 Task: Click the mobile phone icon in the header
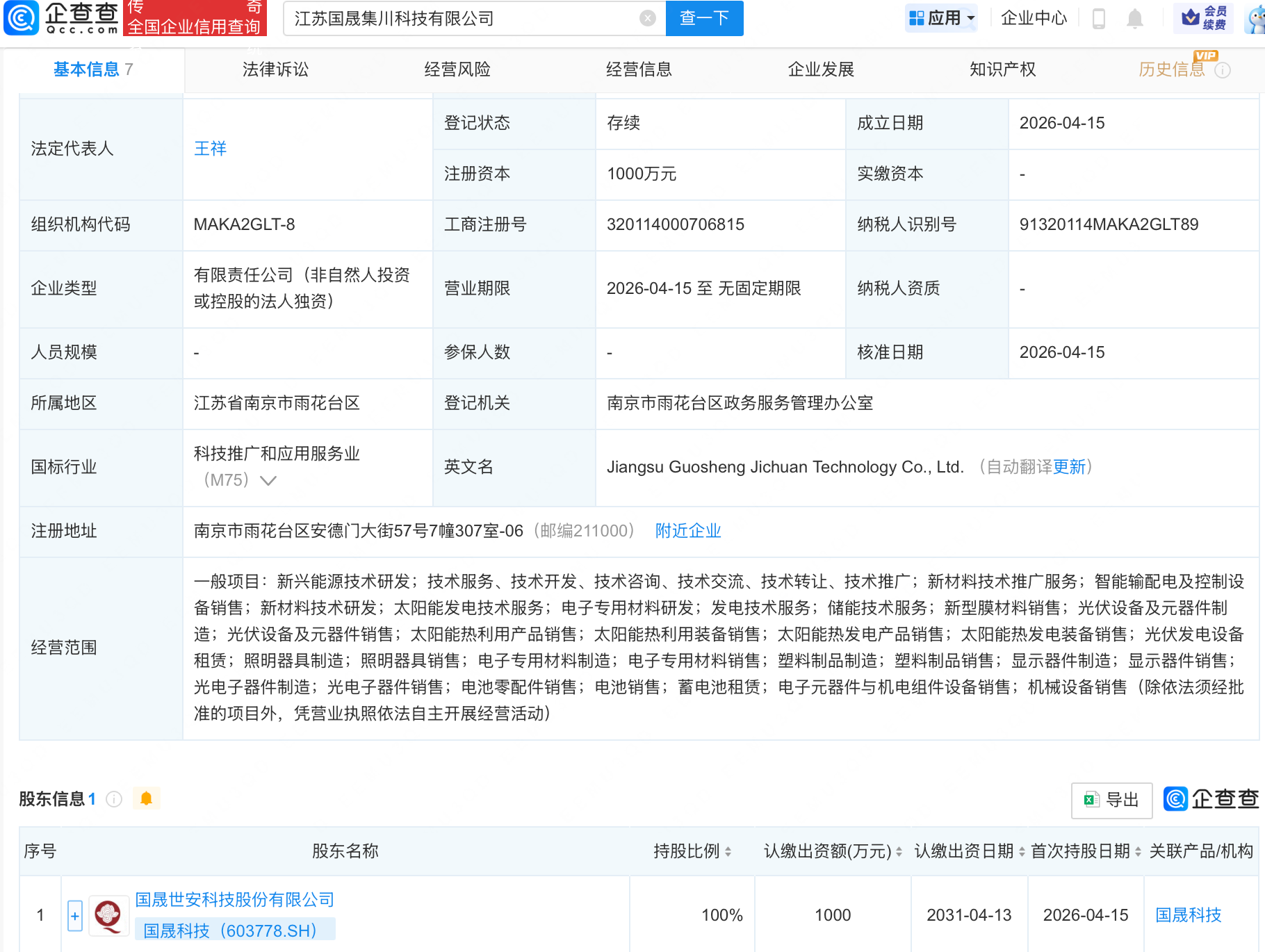pyautogui.click(x=1098, y=19)
